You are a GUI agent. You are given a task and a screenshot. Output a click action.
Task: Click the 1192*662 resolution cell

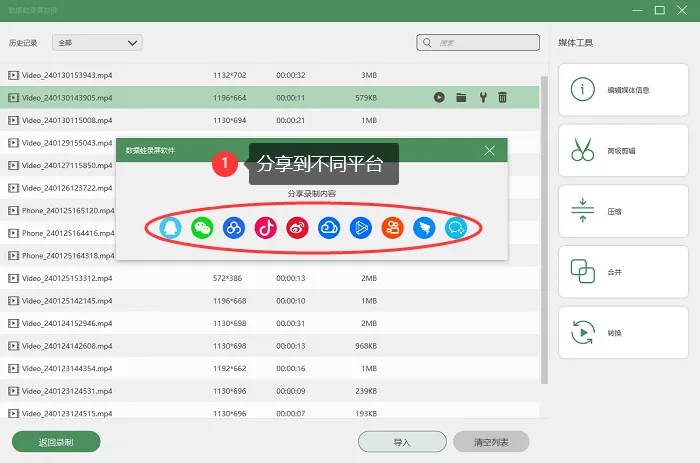229,368
